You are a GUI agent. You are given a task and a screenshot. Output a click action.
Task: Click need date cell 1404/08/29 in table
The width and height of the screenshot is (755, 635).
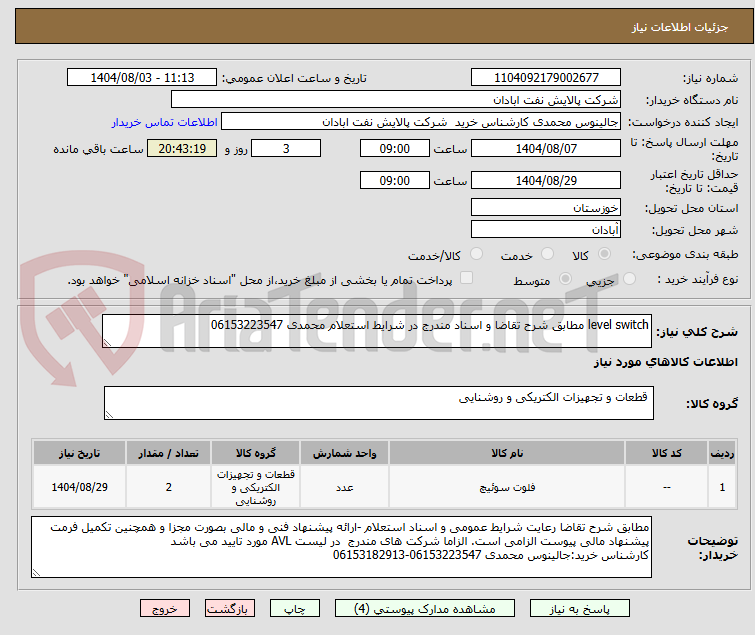(79, 487)
